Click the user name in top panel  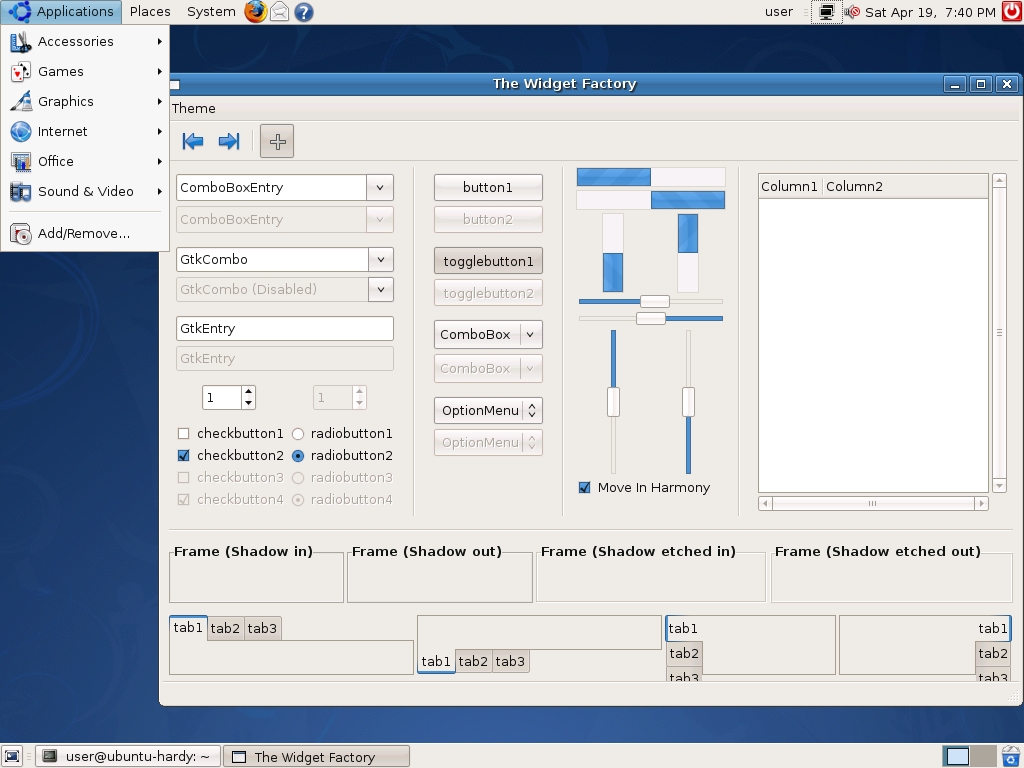pos(779,12)
